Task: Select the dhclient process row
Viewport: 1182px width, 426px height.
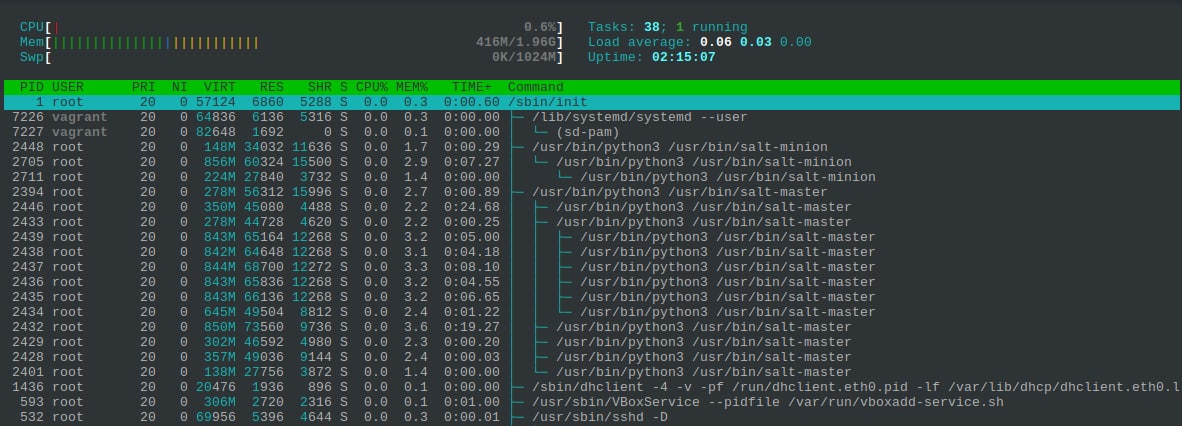Action: 591,387
